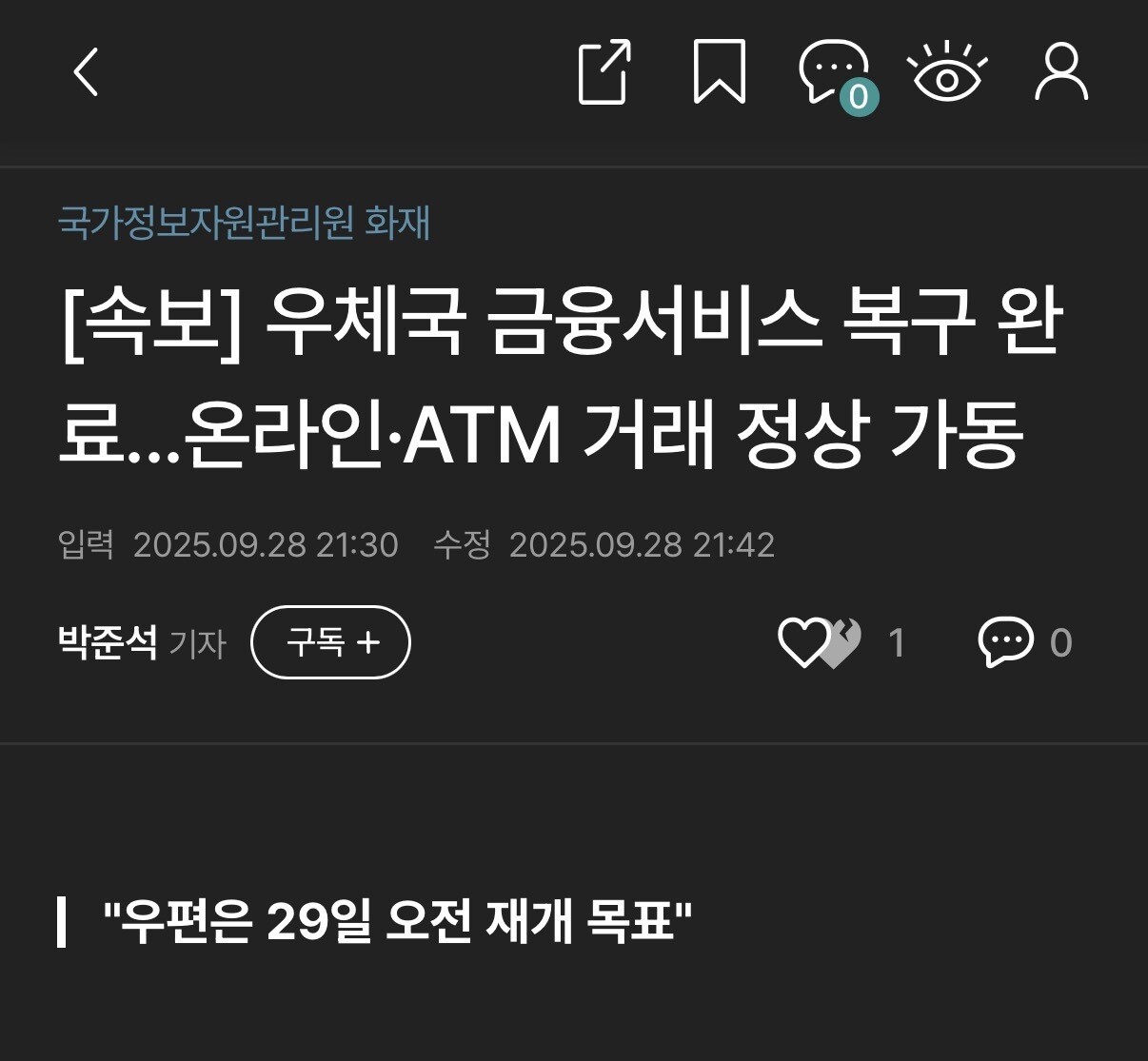
Task: Go back with the left arrow icon
Action: pos(87,72)
